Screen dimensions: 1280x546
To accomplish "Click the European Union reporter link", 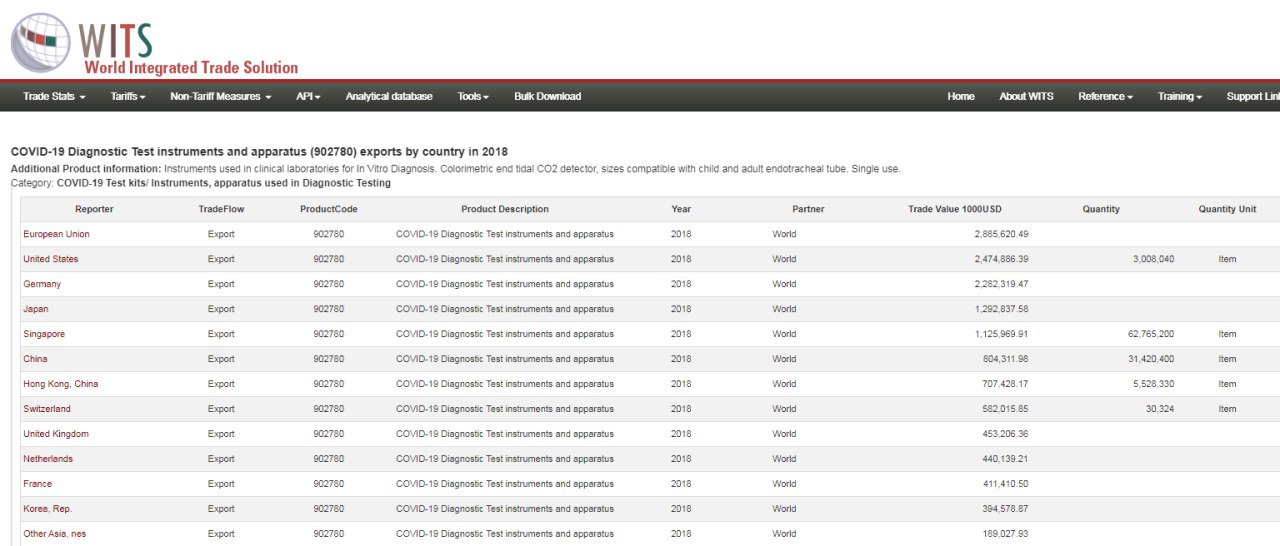I will coord(56,234).
